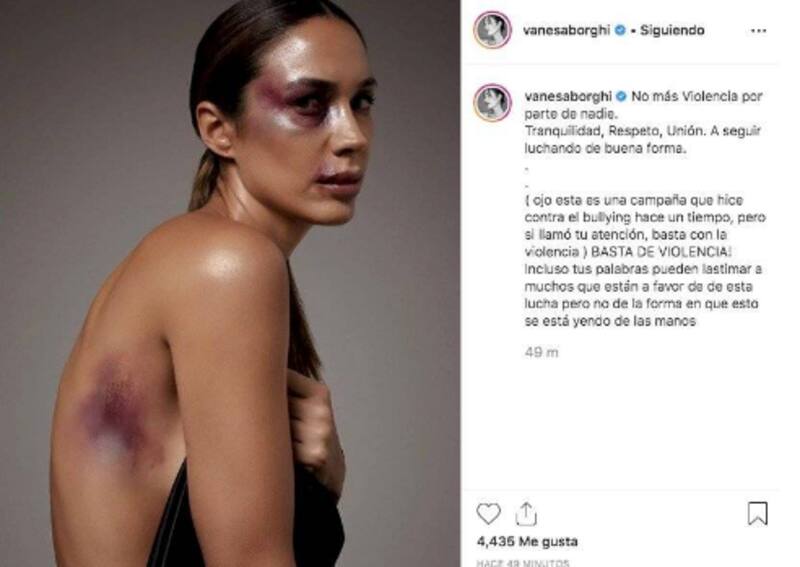Open vanesaborghi username in the caption

[568, 96]
